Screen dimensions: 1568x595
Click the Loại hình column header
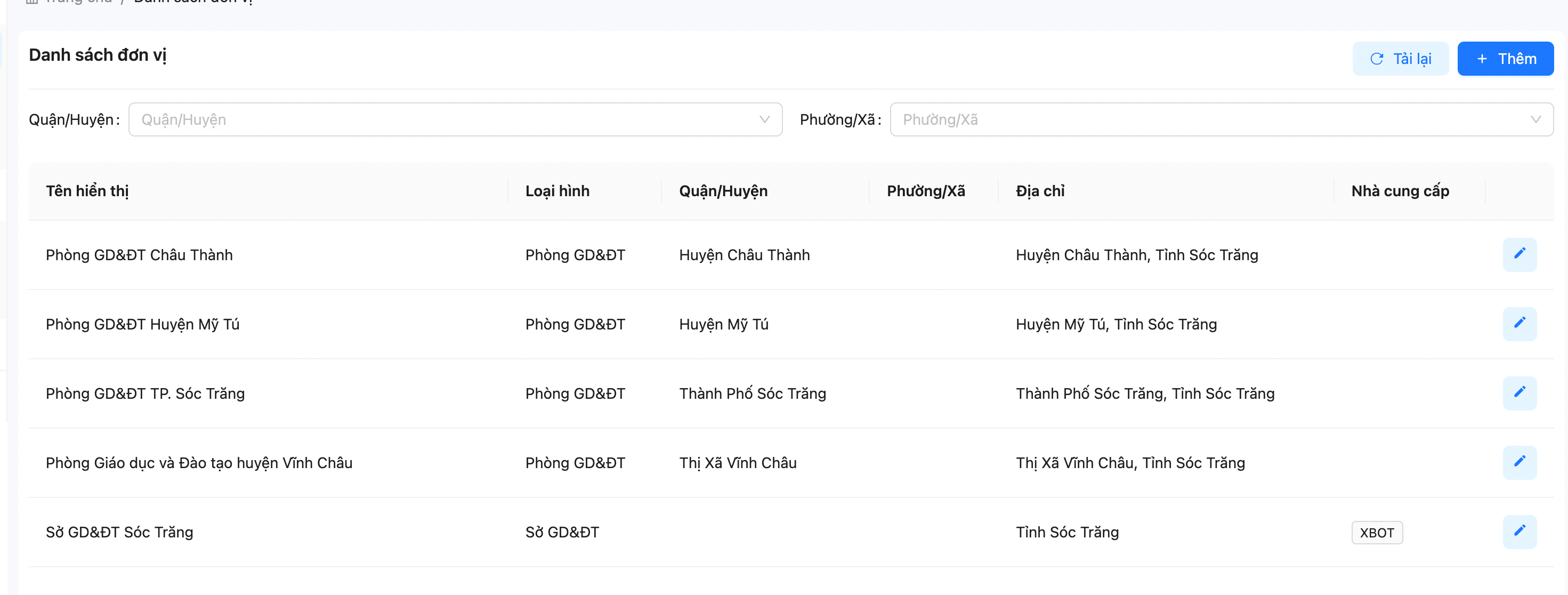click(557, 191)
